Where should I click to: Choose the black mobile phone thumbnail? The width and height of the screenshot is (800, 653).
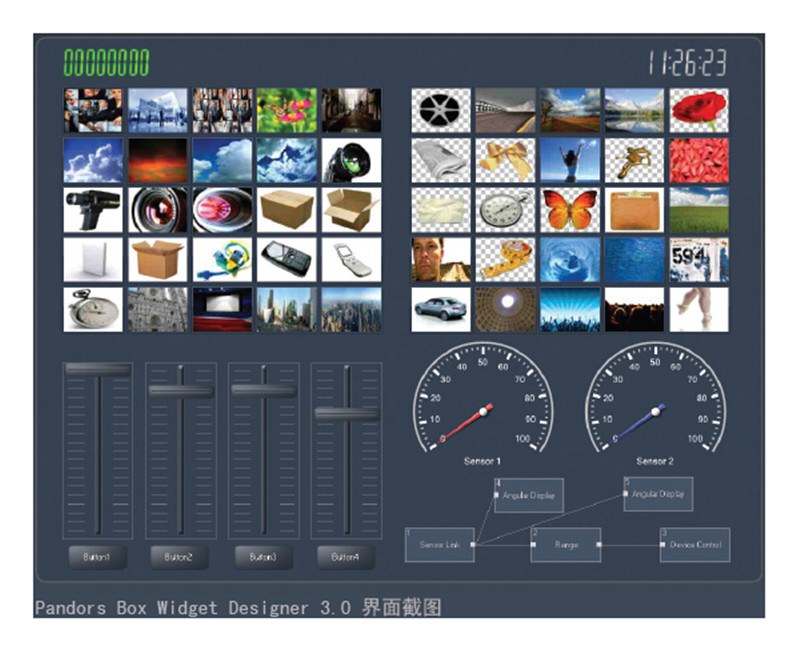(x=287, y=260)
